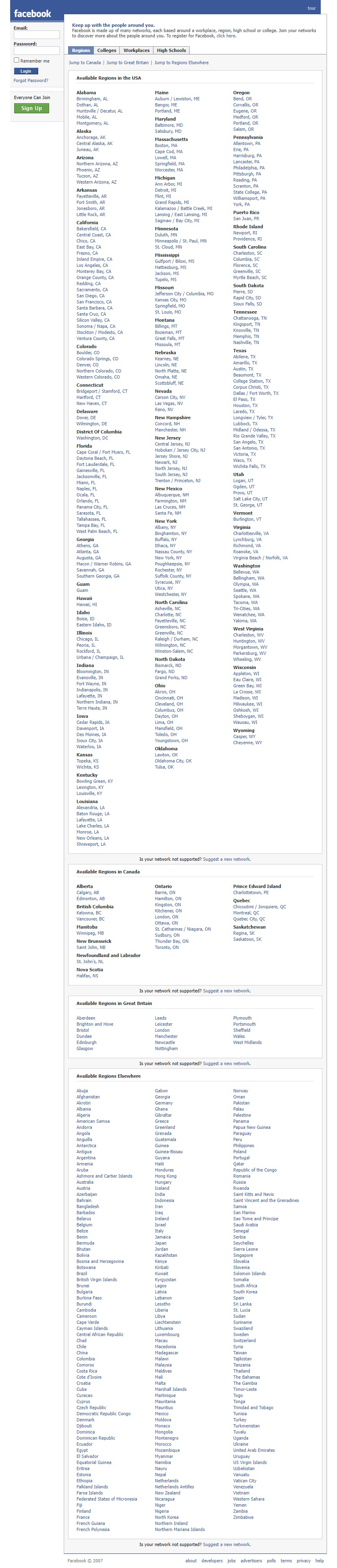Switch to the Colleges tab

coord(106,50)
